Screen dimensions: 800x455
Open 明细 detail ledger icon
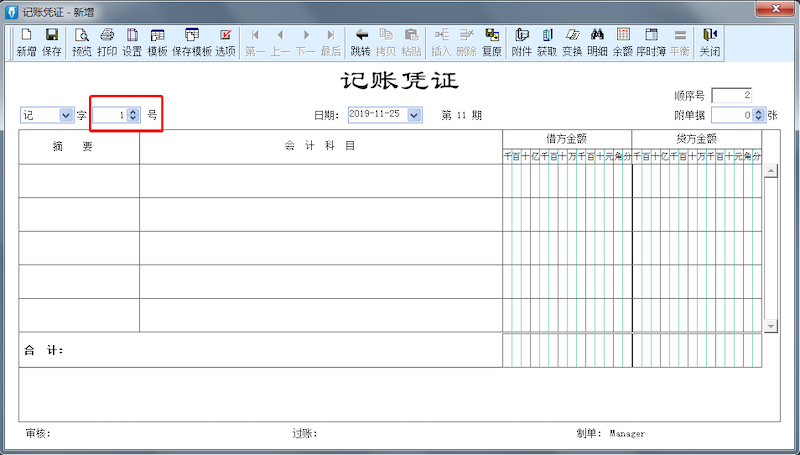(597, 43)
